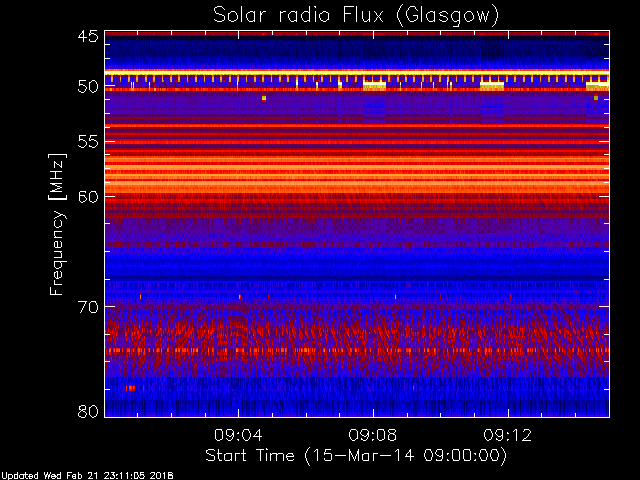Click the red spot near 78 MHz at left
The height and width of the screenshot is (480, 640).
pyautogui.click(x=130, y=388)
